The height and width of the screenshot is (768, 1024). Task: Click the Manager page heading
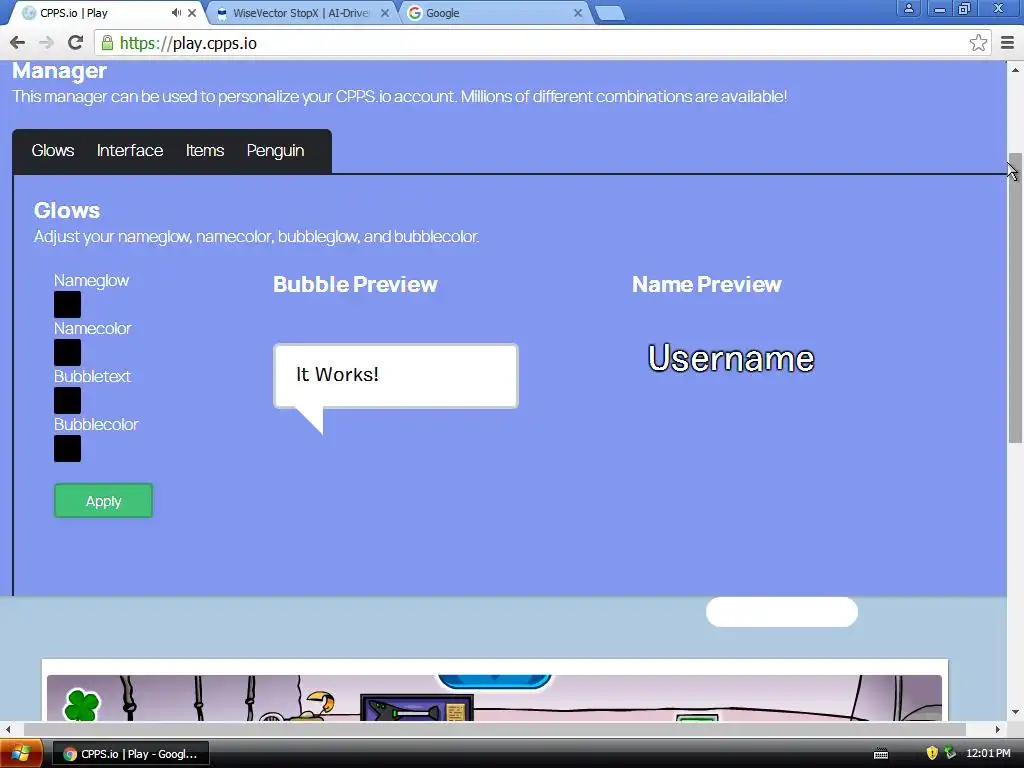(x=59, y=71)
